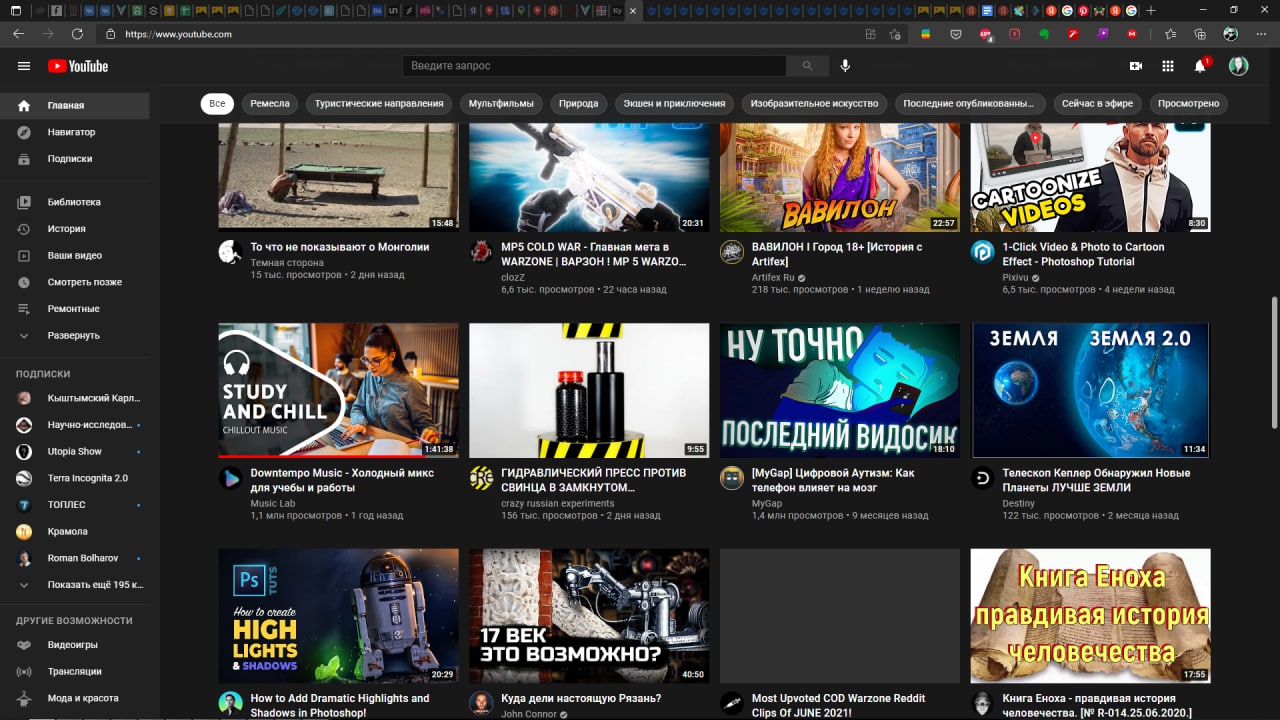Open the Куда дели настоящую Рязань? title

581,699
